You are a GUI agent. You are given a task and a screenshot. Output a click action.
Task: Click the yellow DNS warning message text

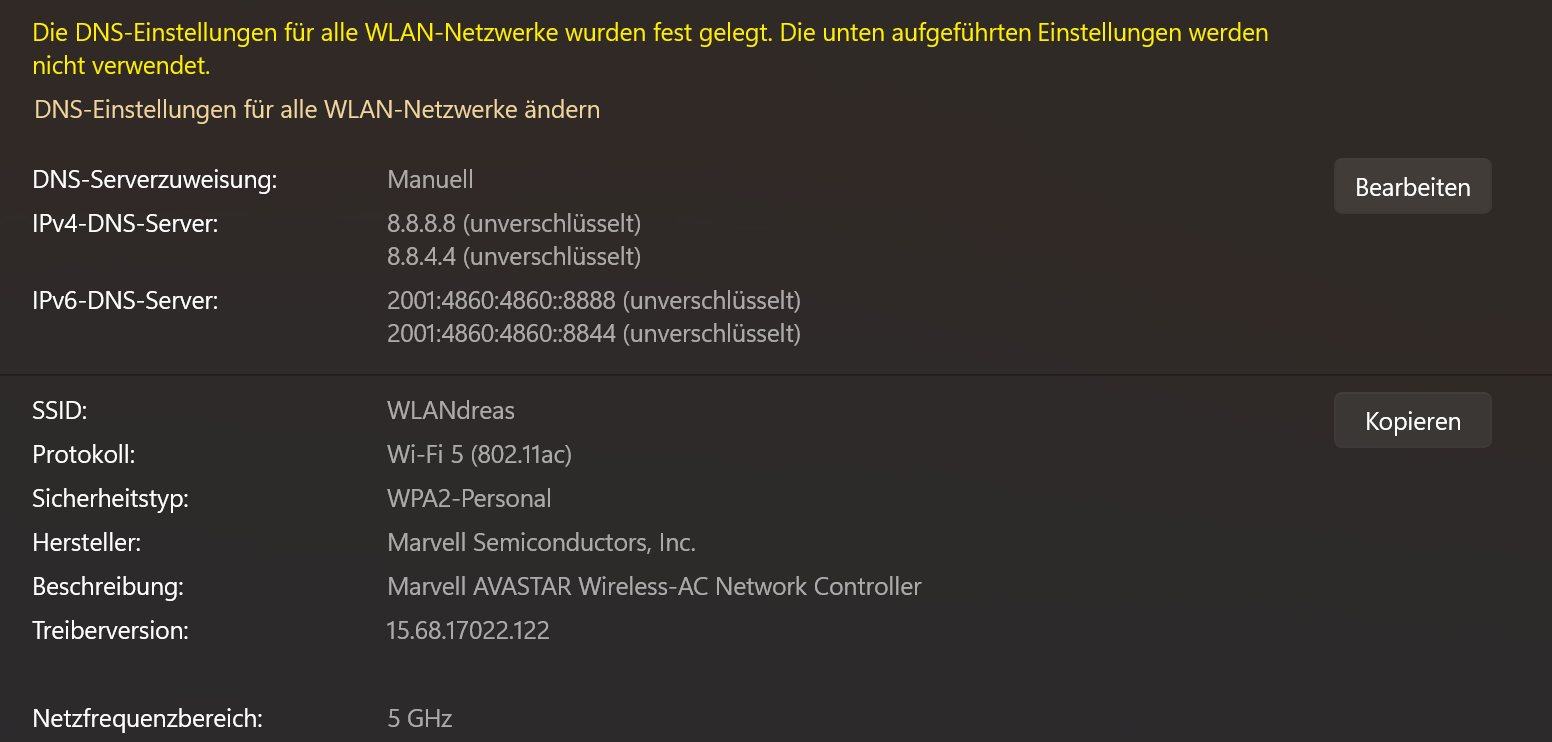point(650,49)
